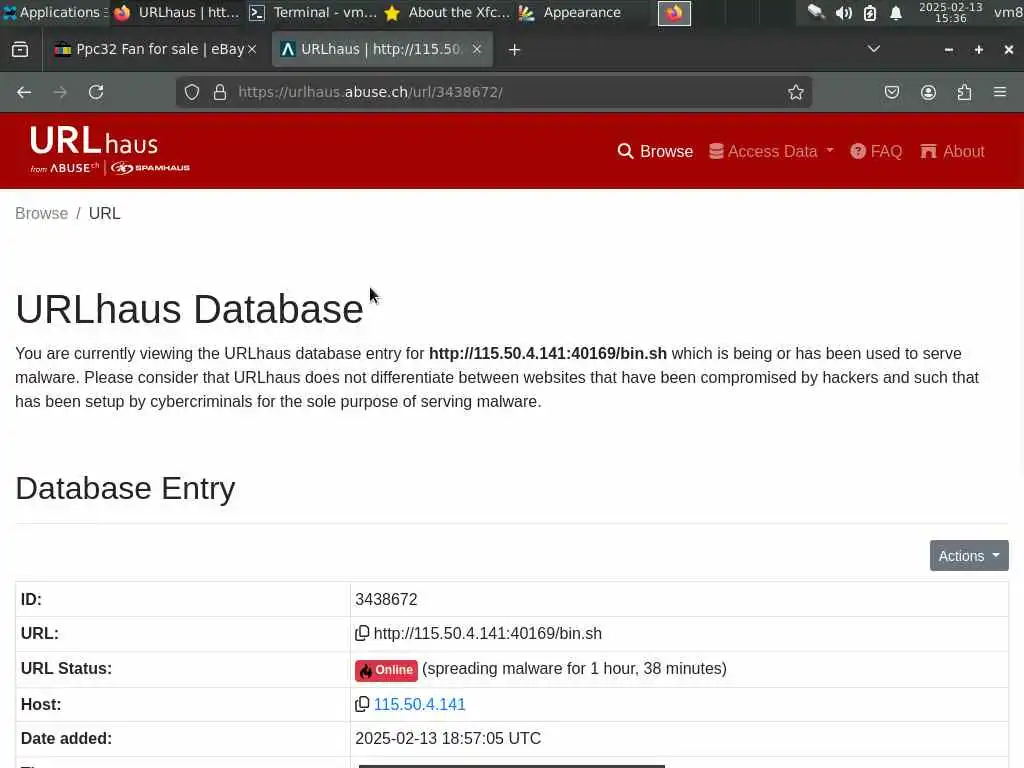This screenshot has height=768, width=1024.
Task: Click 'spreading malware for 1 hour, 38 minutes' text
Action: pos(574,669)
